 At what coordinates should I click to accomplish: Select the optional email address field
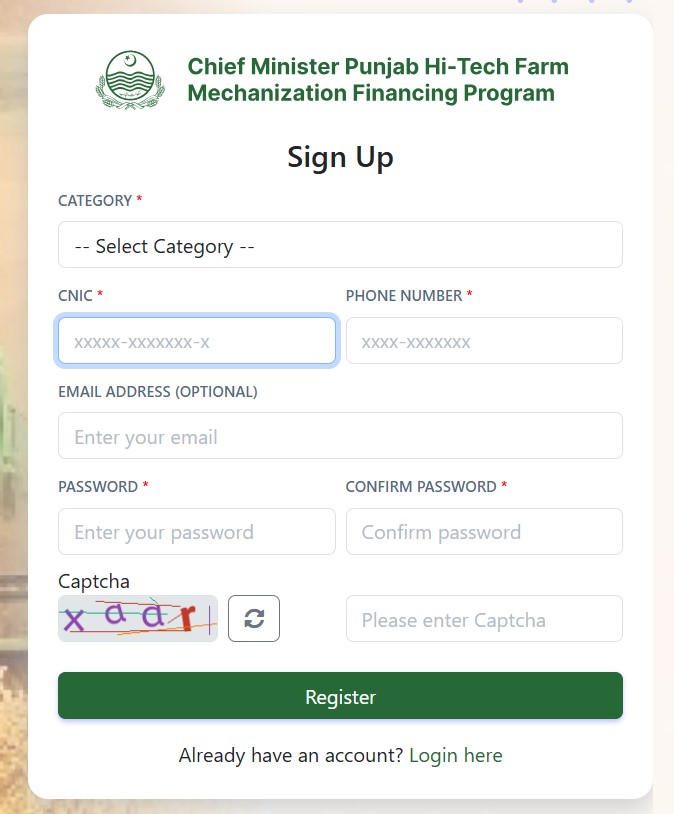340,435
